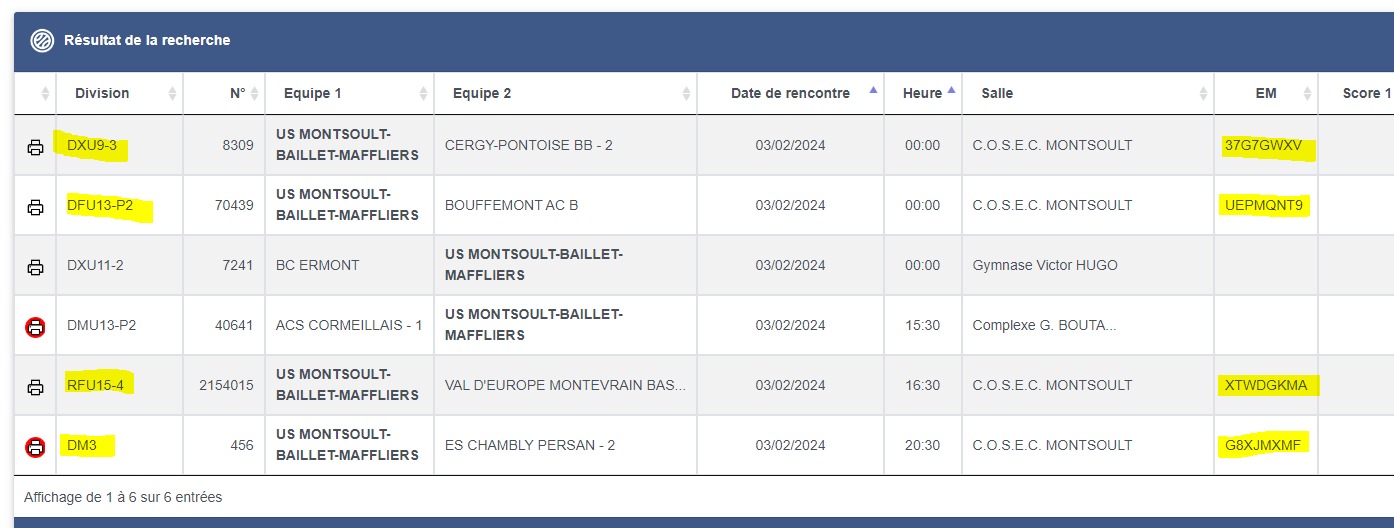Click the search result header logo icon
The height and width of the screenshot is (528, 1394).
click(x=42, y=41)
